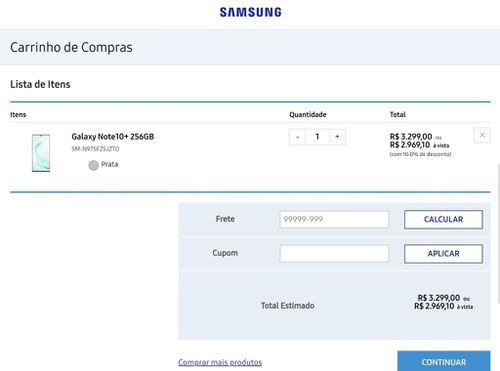
Task: Click the Frete label
Action: (x=225, y=219)
